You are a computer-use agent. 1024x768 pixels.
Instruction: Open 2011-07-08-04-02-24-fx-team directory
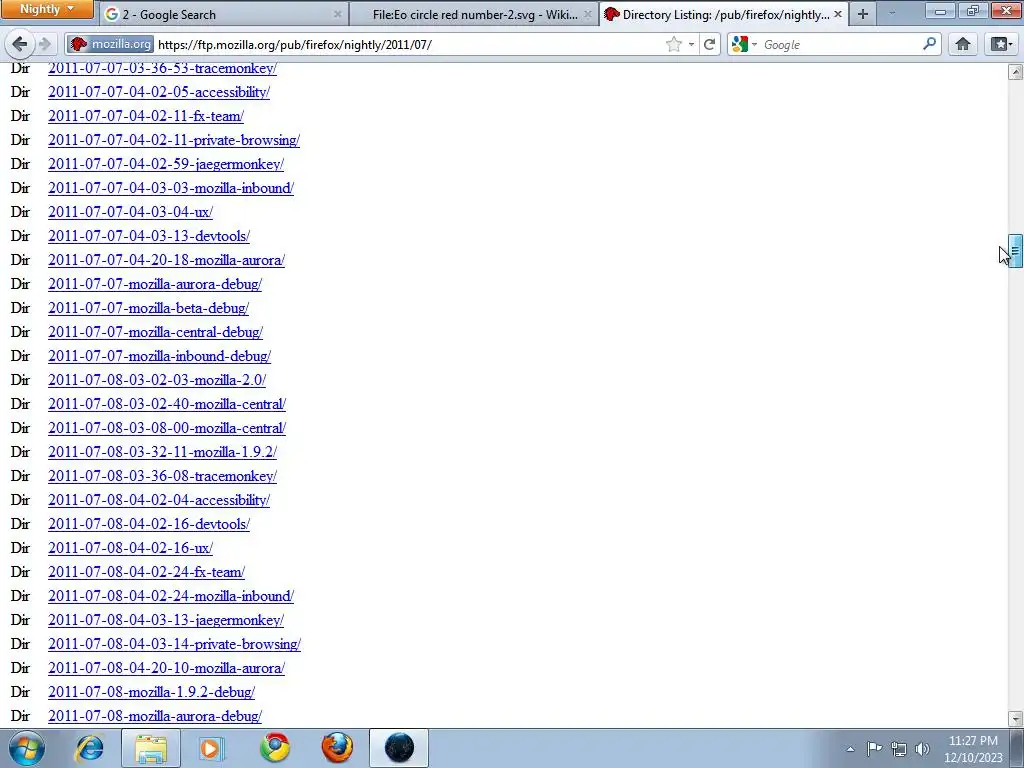point(146,572)
